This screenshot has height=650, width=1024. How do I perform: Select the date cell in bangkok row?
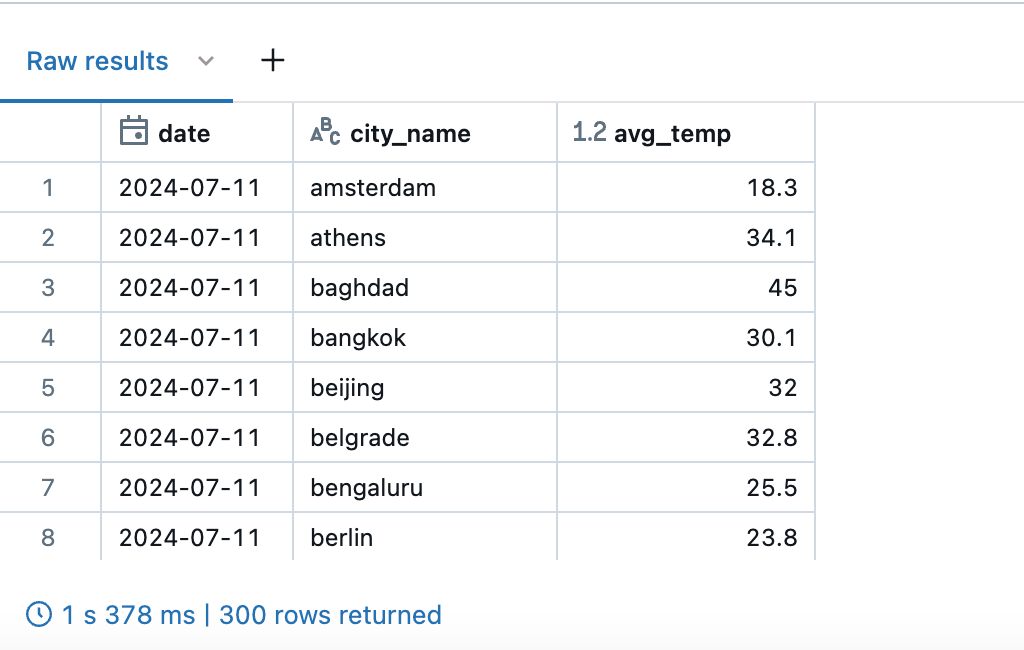pyautogui.click(x=197, y=338)
